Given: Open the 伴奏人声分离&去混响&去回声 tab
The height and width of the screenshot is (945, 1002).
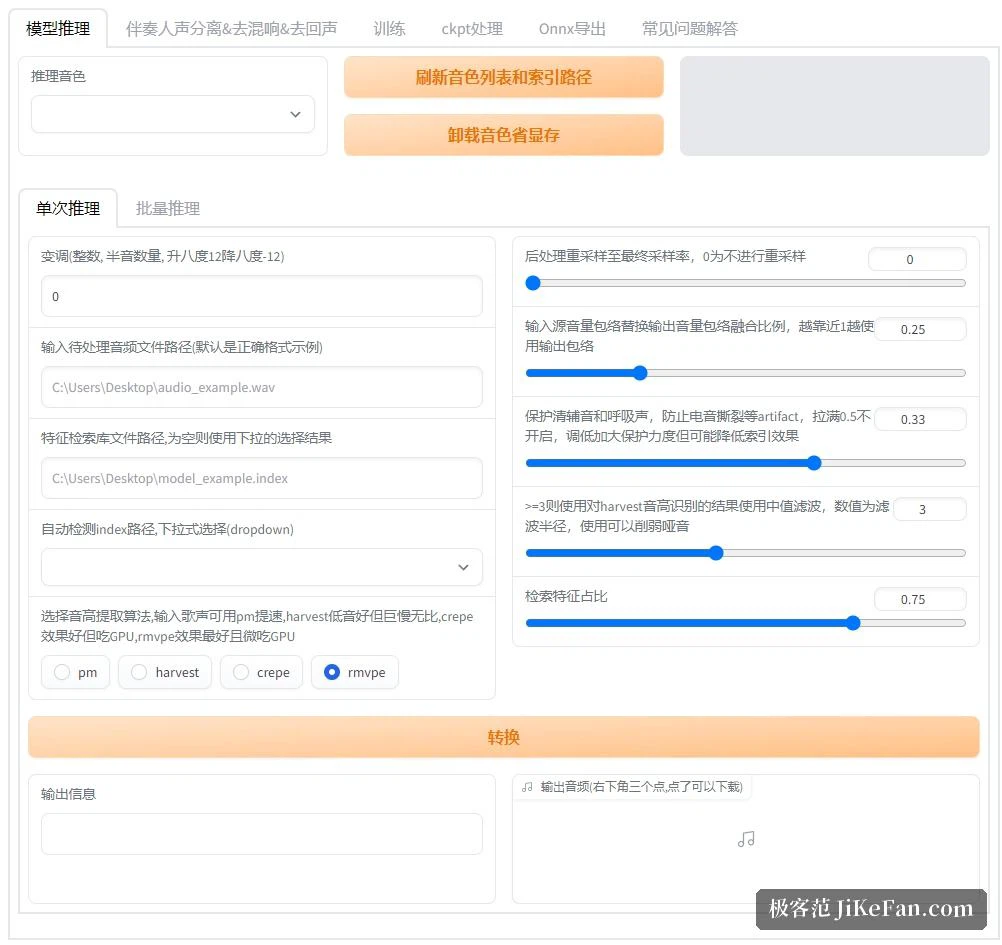Looking at the screenshot, I should pyautogui.click(x=231, y=29).
